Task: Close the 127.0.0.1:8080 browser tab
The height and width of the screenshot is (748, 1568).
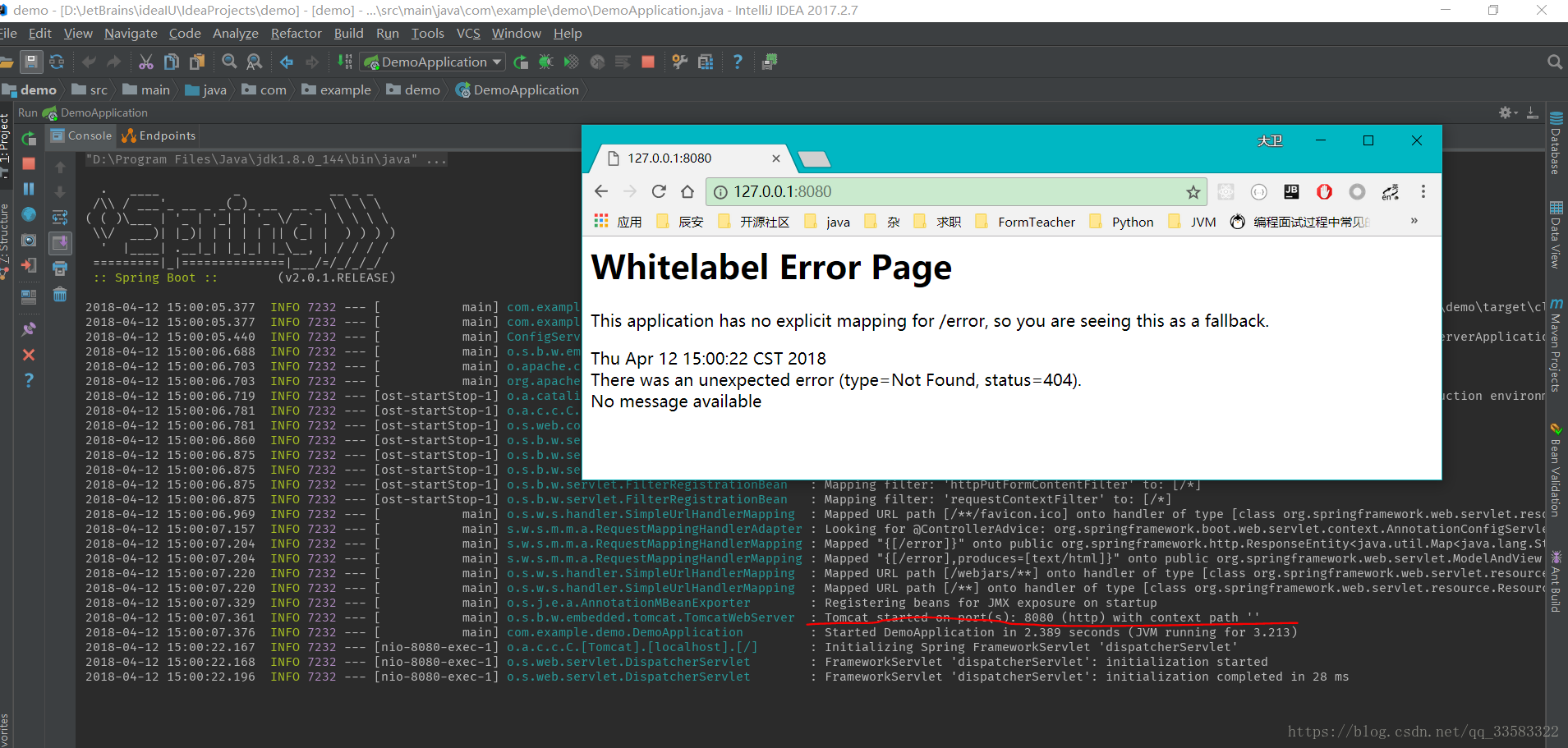Action: click(x=776, y=158)
